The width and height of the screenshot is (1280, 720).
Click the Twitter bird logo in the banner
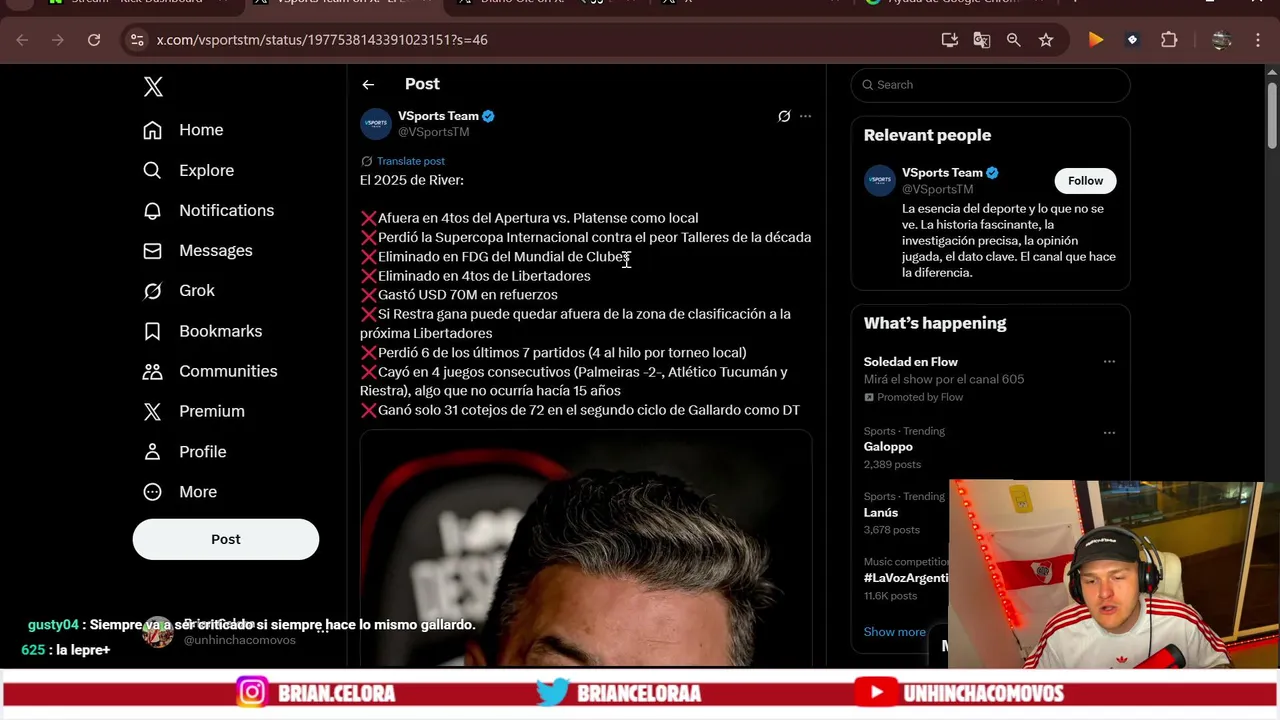552,693
